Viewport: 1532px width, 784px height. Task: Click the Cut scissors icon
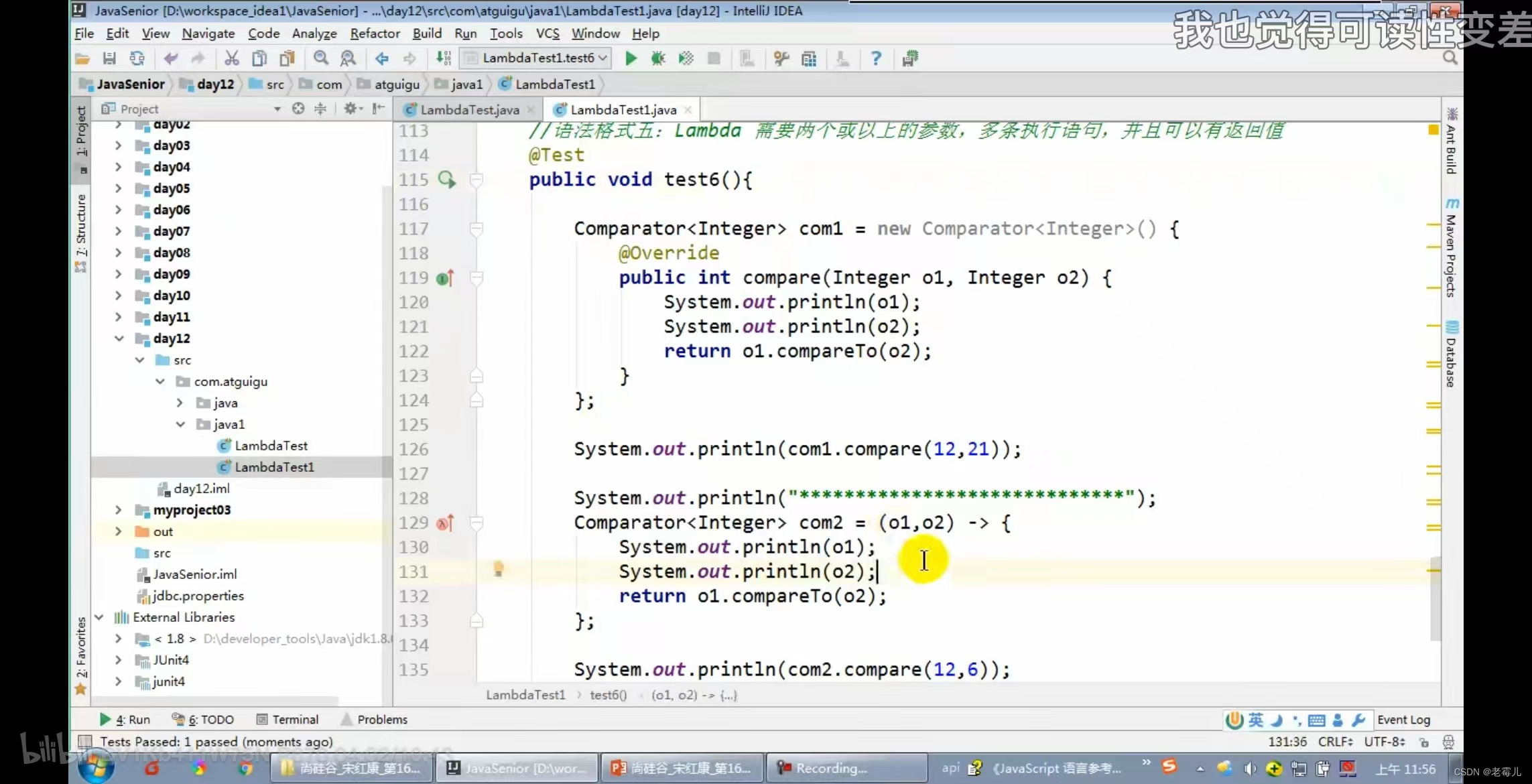coord(231,58)
